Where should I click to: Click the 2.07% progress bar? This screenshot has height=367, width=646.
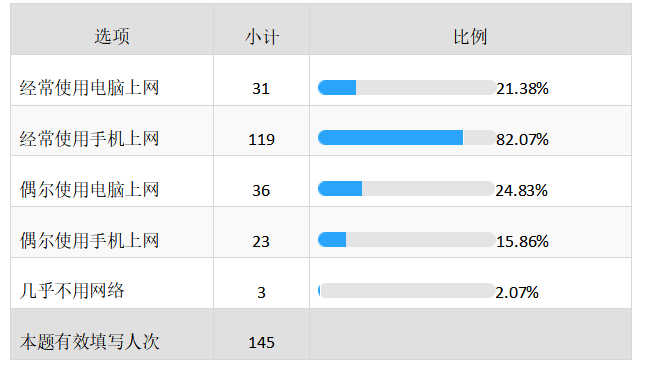(406, 290)
